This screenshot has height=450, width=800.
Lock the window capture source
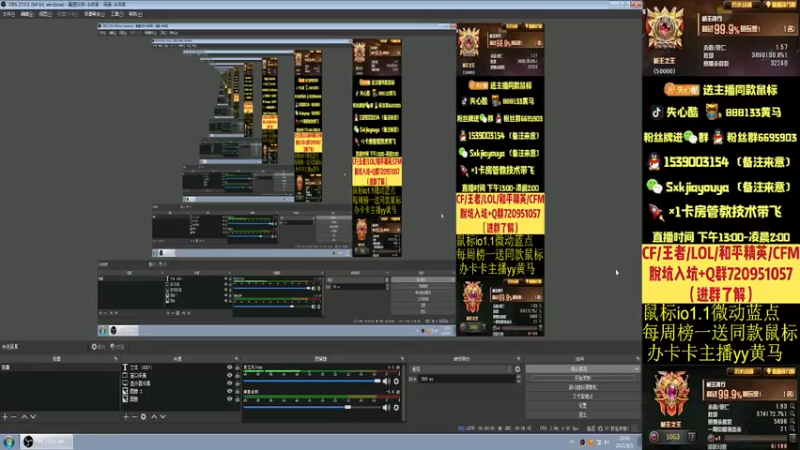point(237,375)
